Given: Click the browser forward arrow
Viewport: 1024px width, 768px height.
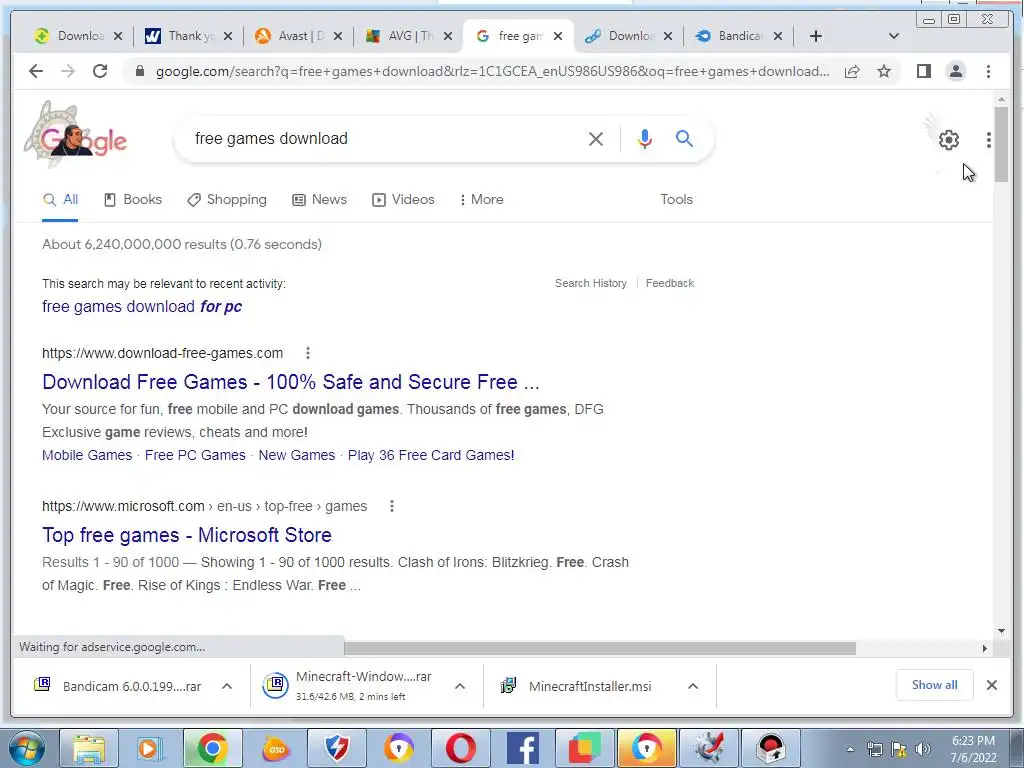Looking at the screenshot, I should (x=67, y=71).
